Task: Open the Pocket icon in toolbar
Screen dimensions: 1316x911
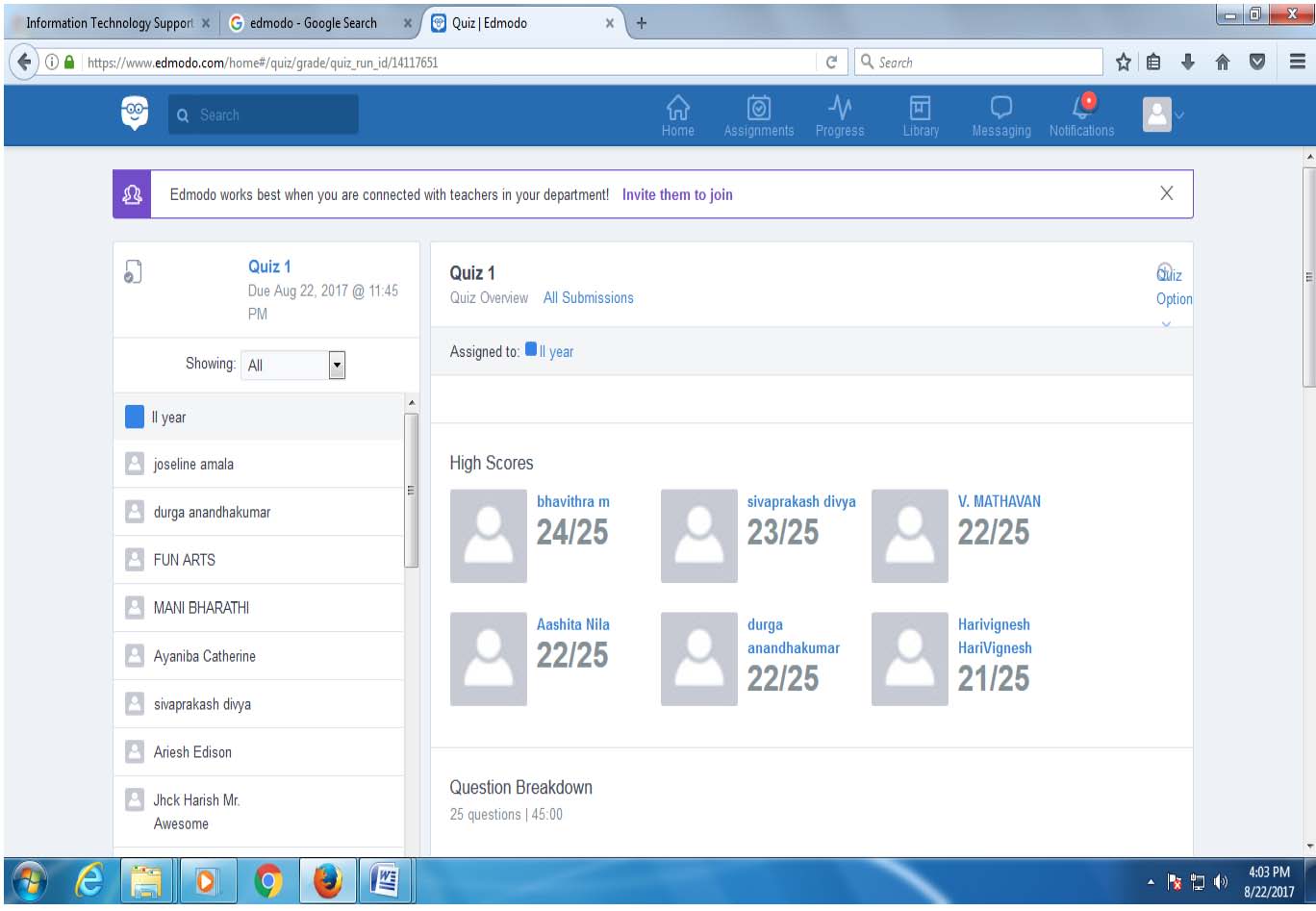Action: pos(1256,63)
